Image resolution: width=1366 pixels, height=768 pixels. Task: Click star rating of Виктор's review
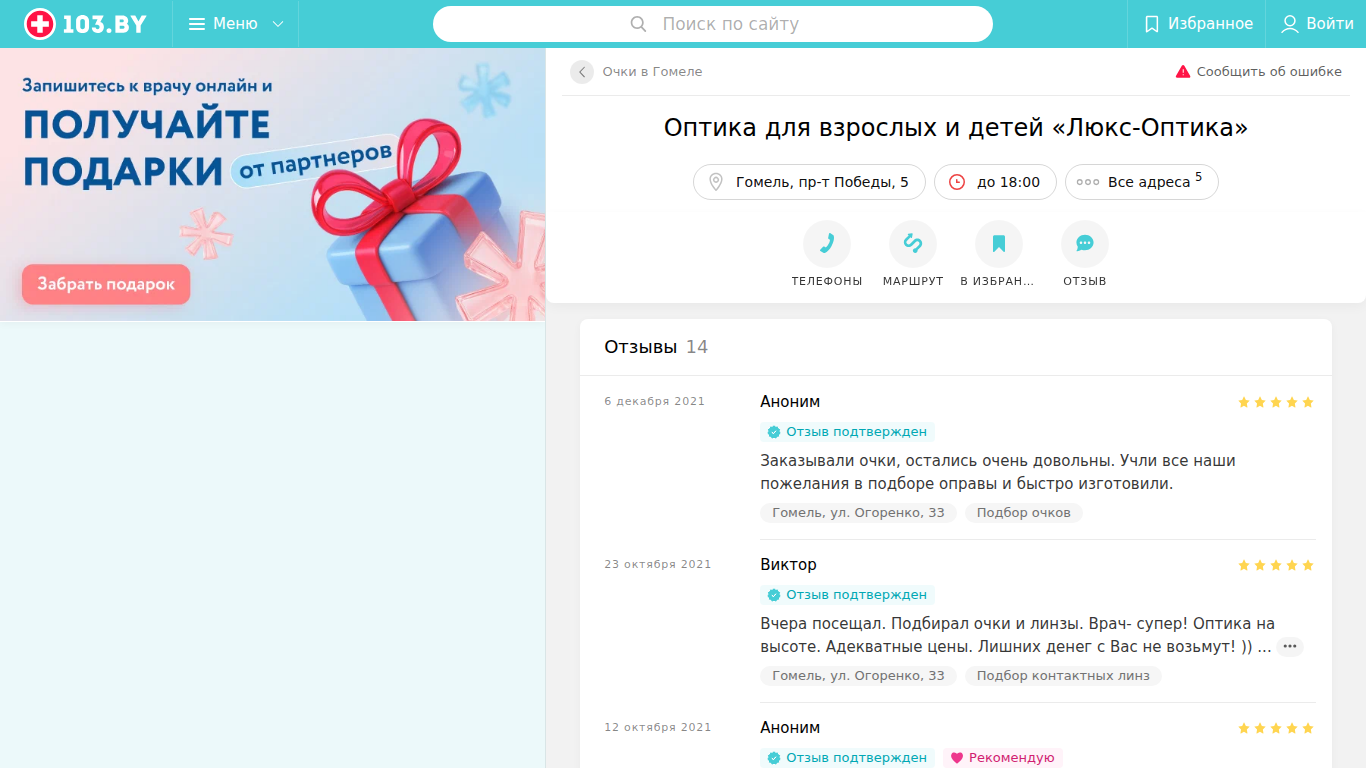pos(1276,565)
